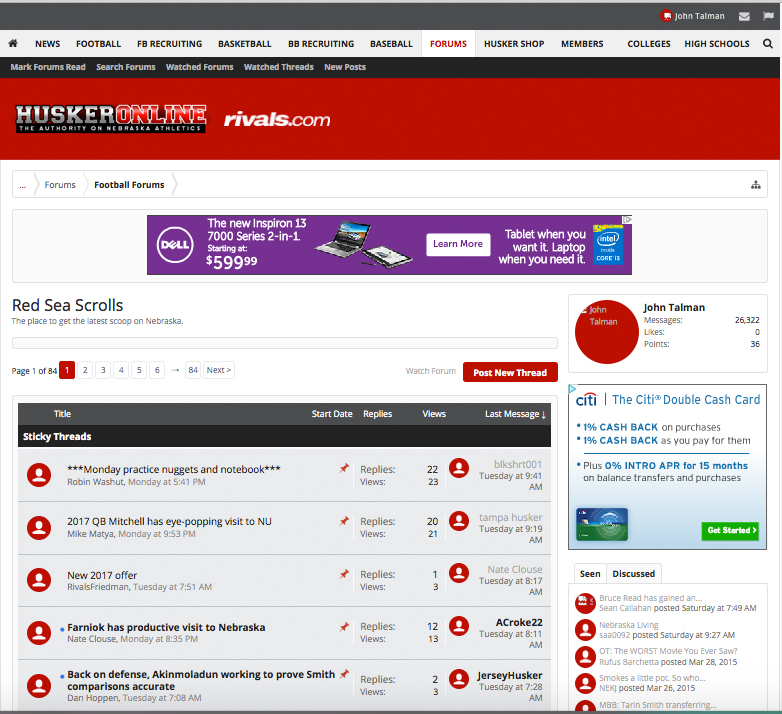The image size is (782, 714).
Task: Go to last page 84
Action: point(193,370)
